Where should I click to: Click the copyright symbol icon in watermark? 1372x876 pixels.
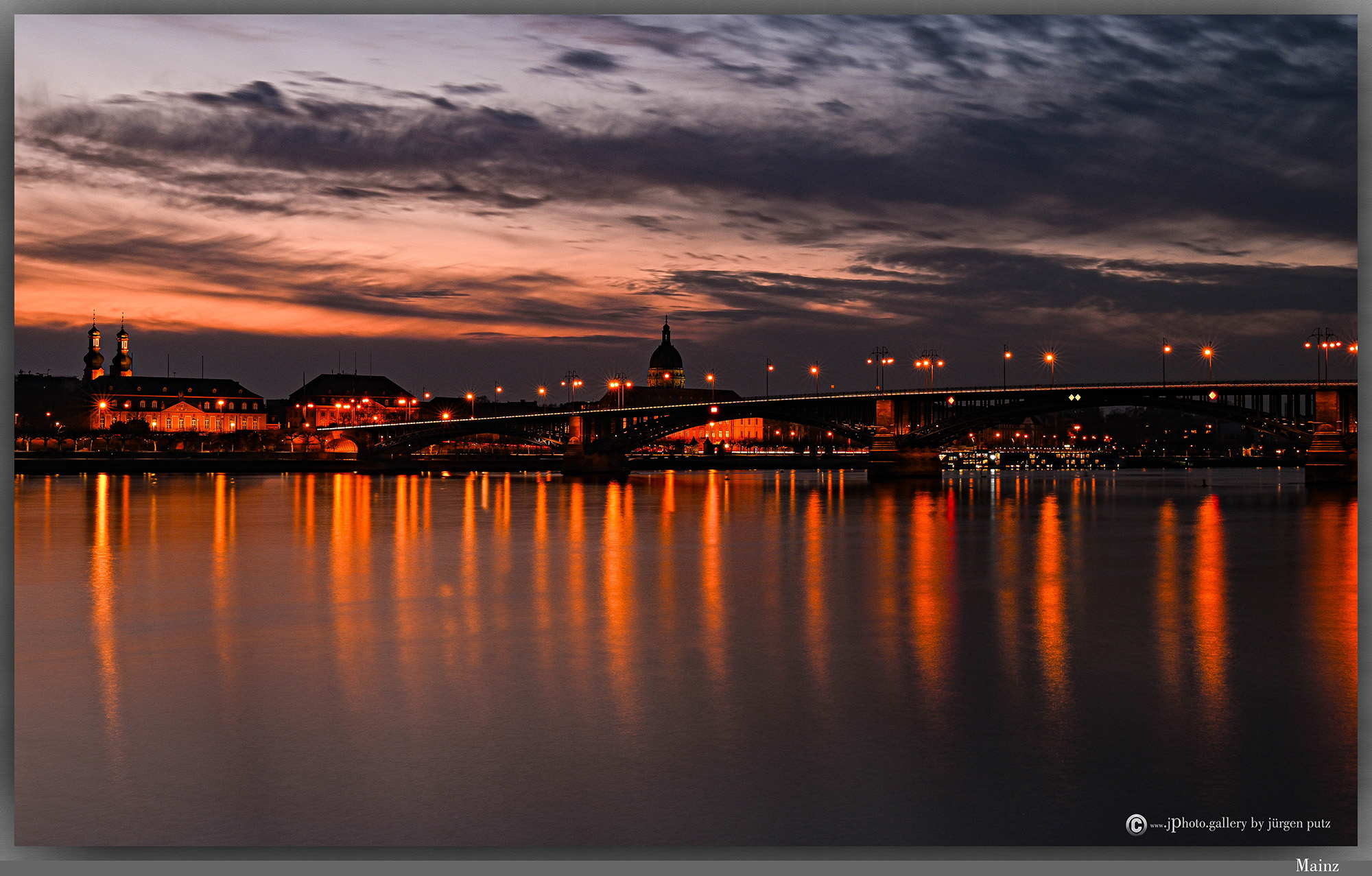point(1135,824)
